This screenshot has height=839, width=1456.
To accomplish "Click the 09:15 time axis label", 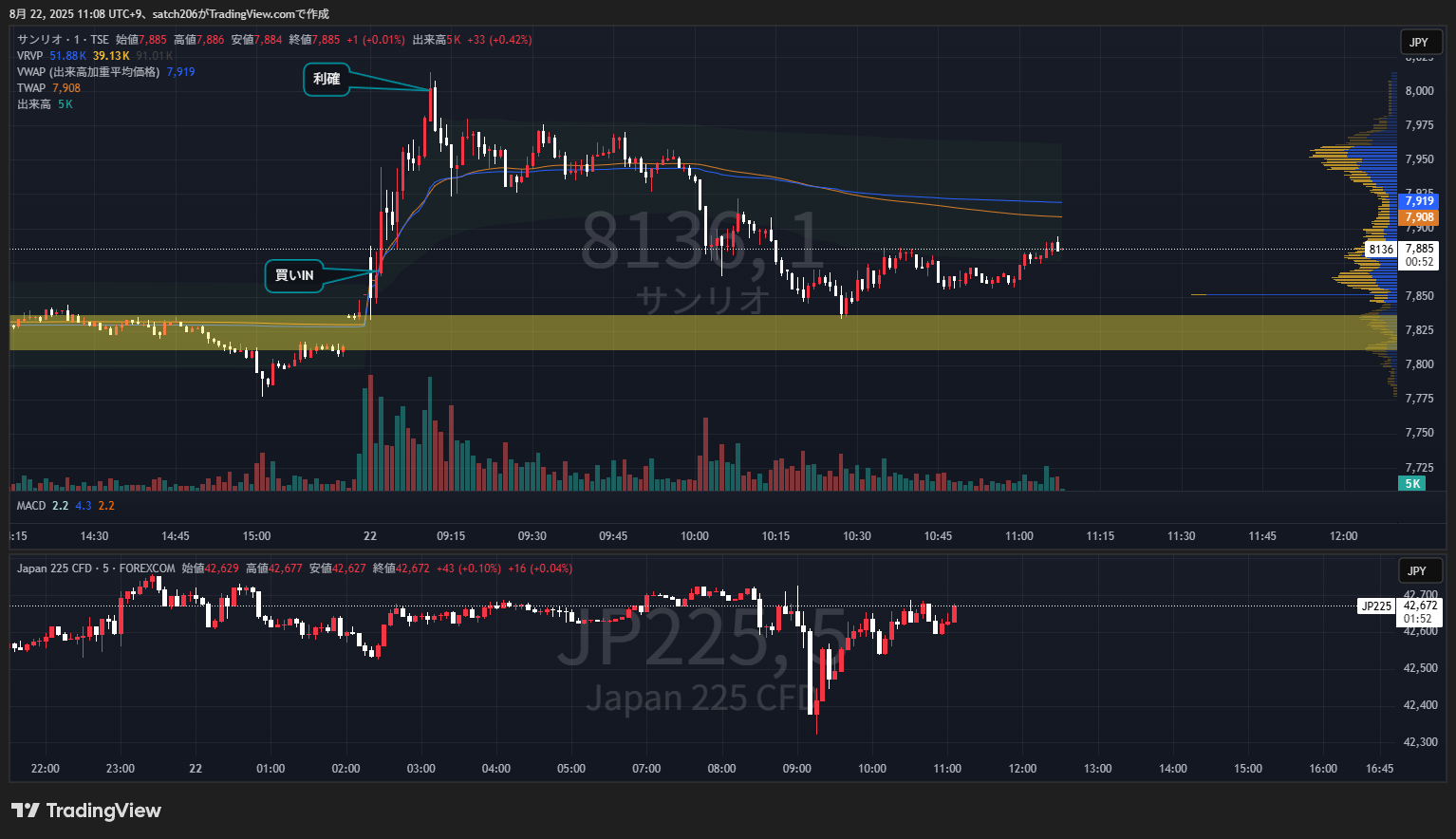I will click(x=451, y=536).
